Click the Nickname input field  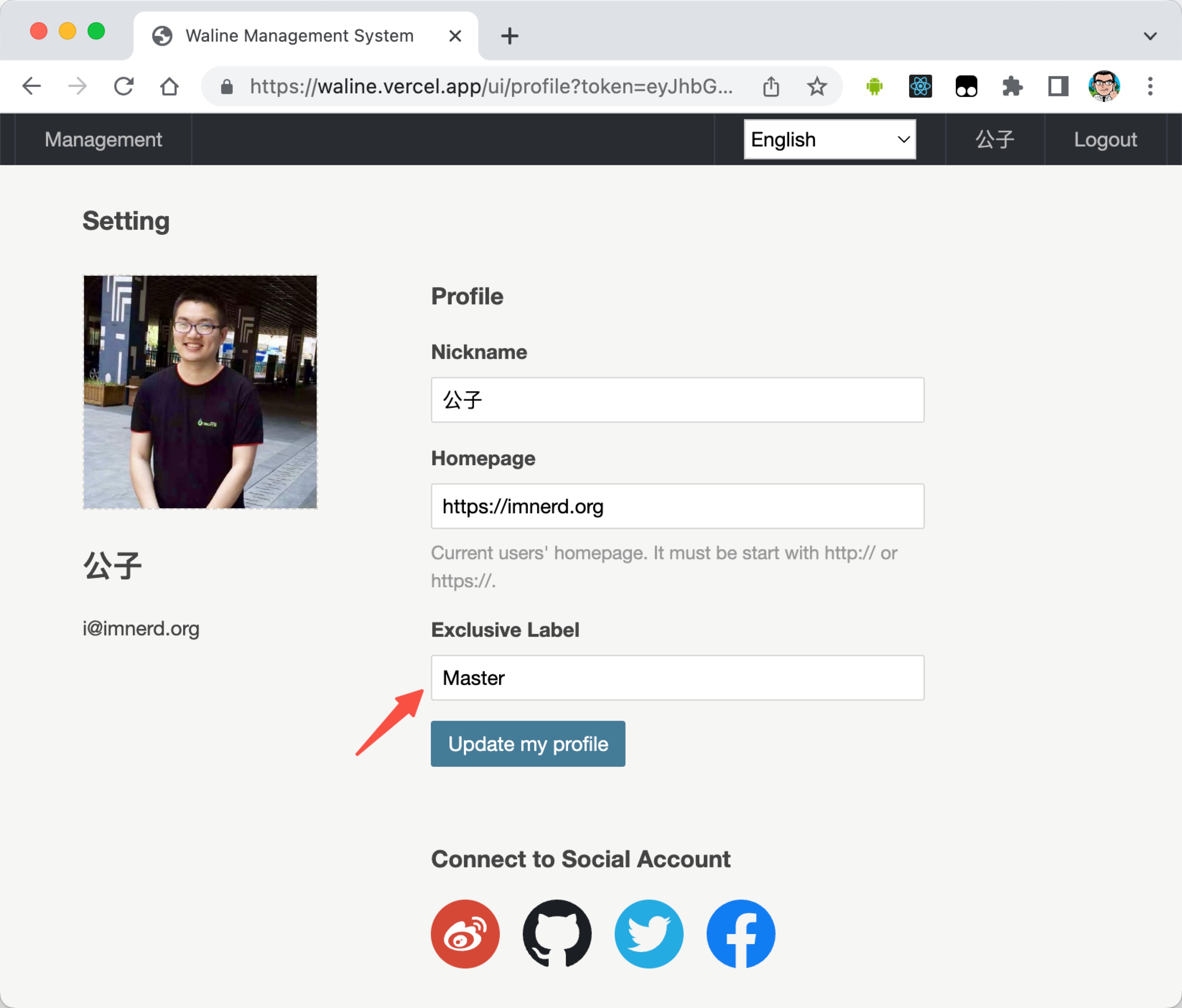point(677,400)
